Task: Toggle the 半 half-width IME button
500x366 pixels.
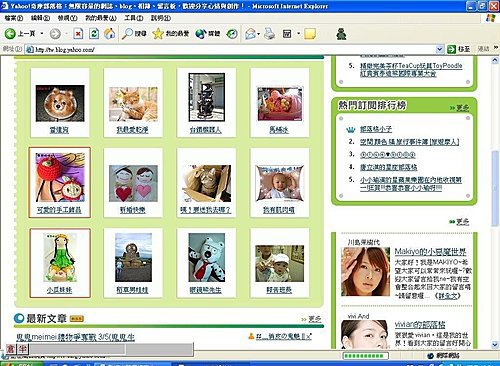Action: [23, 349]
